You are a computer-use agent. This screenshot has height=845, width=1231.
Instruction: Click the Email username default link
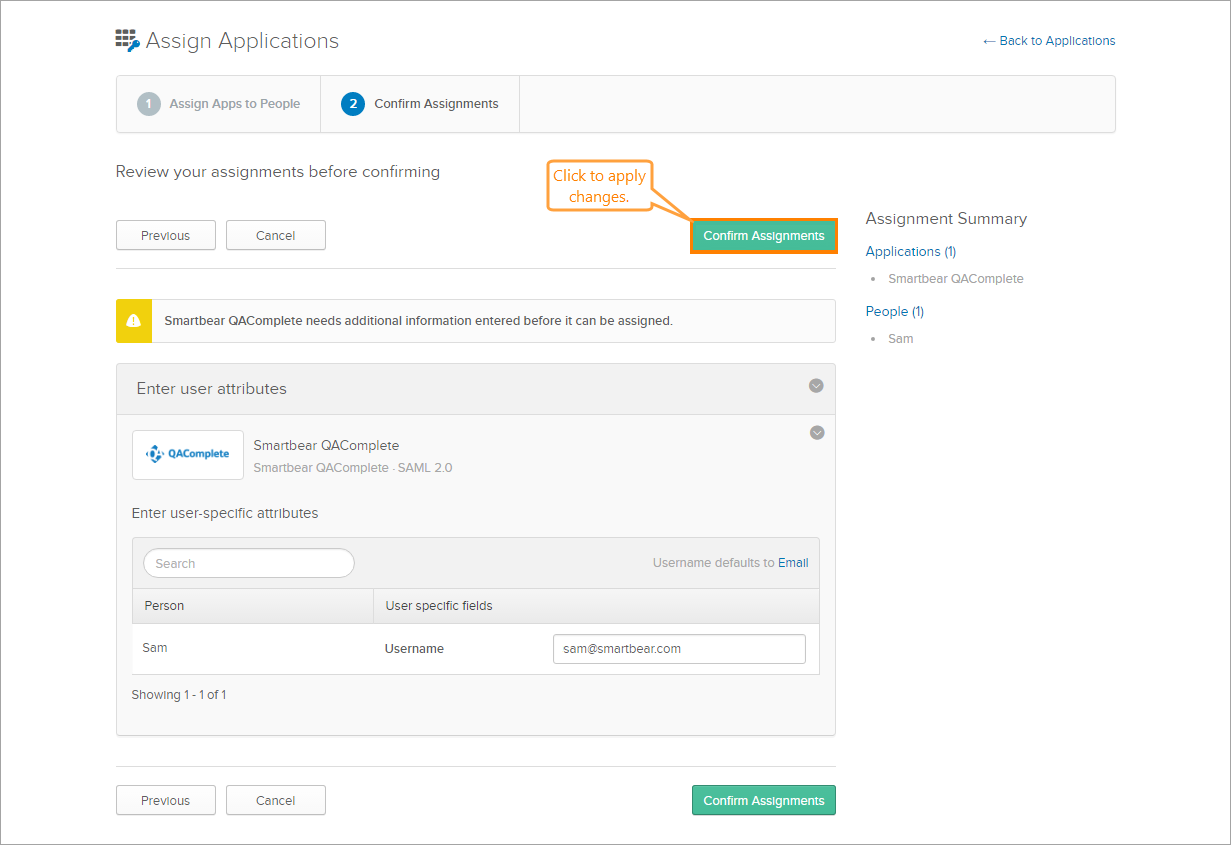(x=793, y=563)
